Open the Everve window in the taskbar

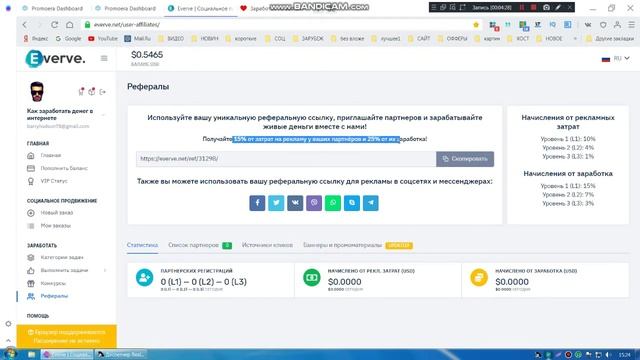[x=67, y=354]
